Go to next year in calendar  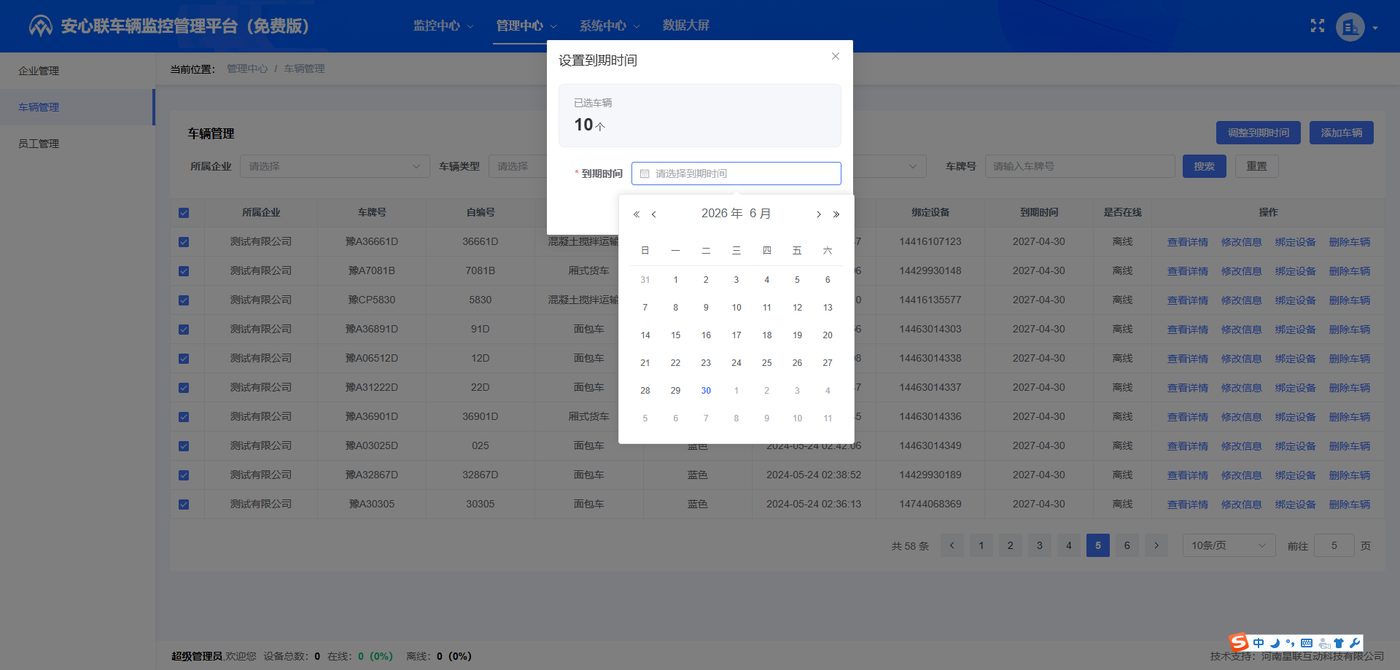836,214
